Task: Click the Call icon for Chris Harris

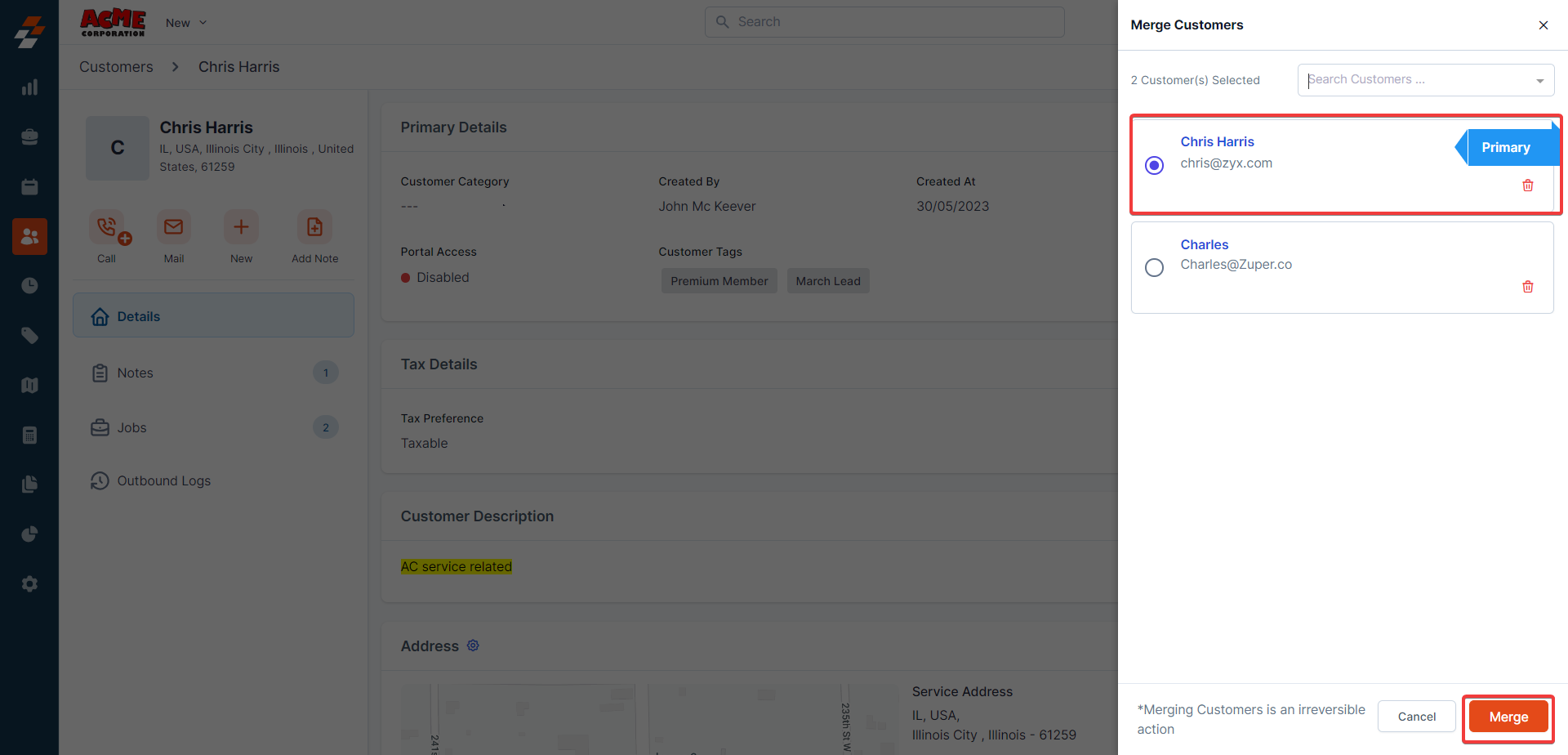Action: 107,227
